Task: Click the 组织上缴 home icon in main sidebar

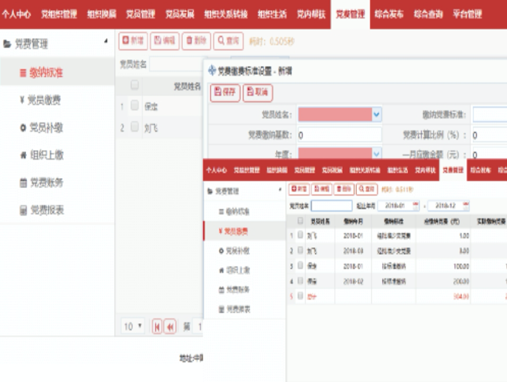Action: [23, 155]
